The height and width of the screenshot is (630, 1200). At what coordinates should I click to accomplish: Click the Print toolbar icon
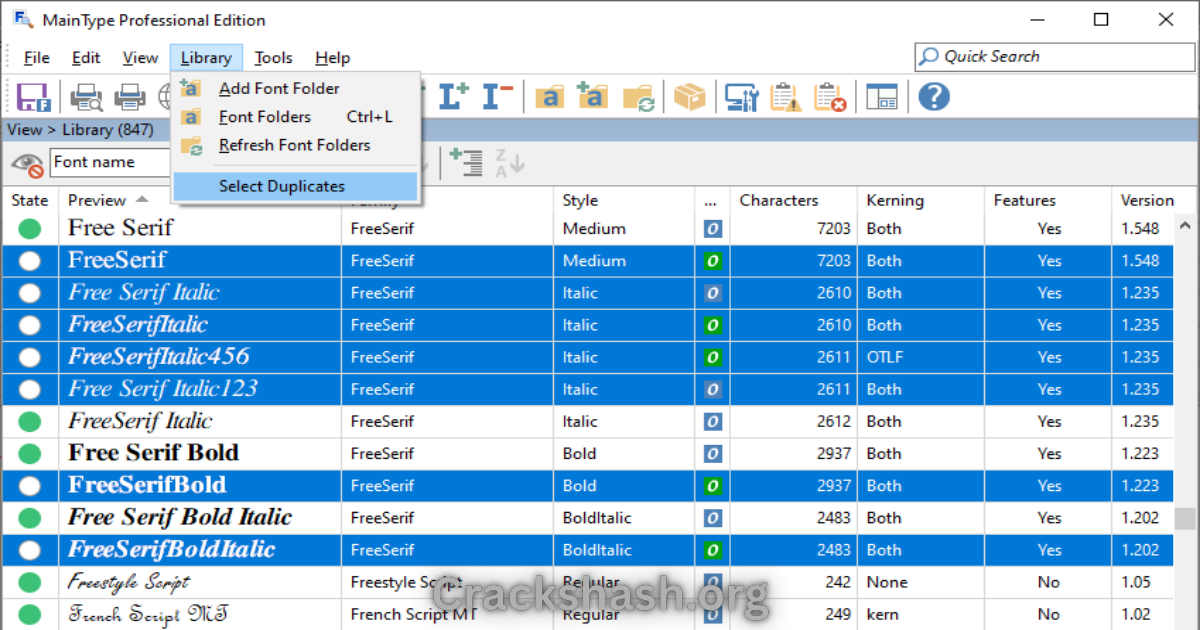click(x=130, y=97)
